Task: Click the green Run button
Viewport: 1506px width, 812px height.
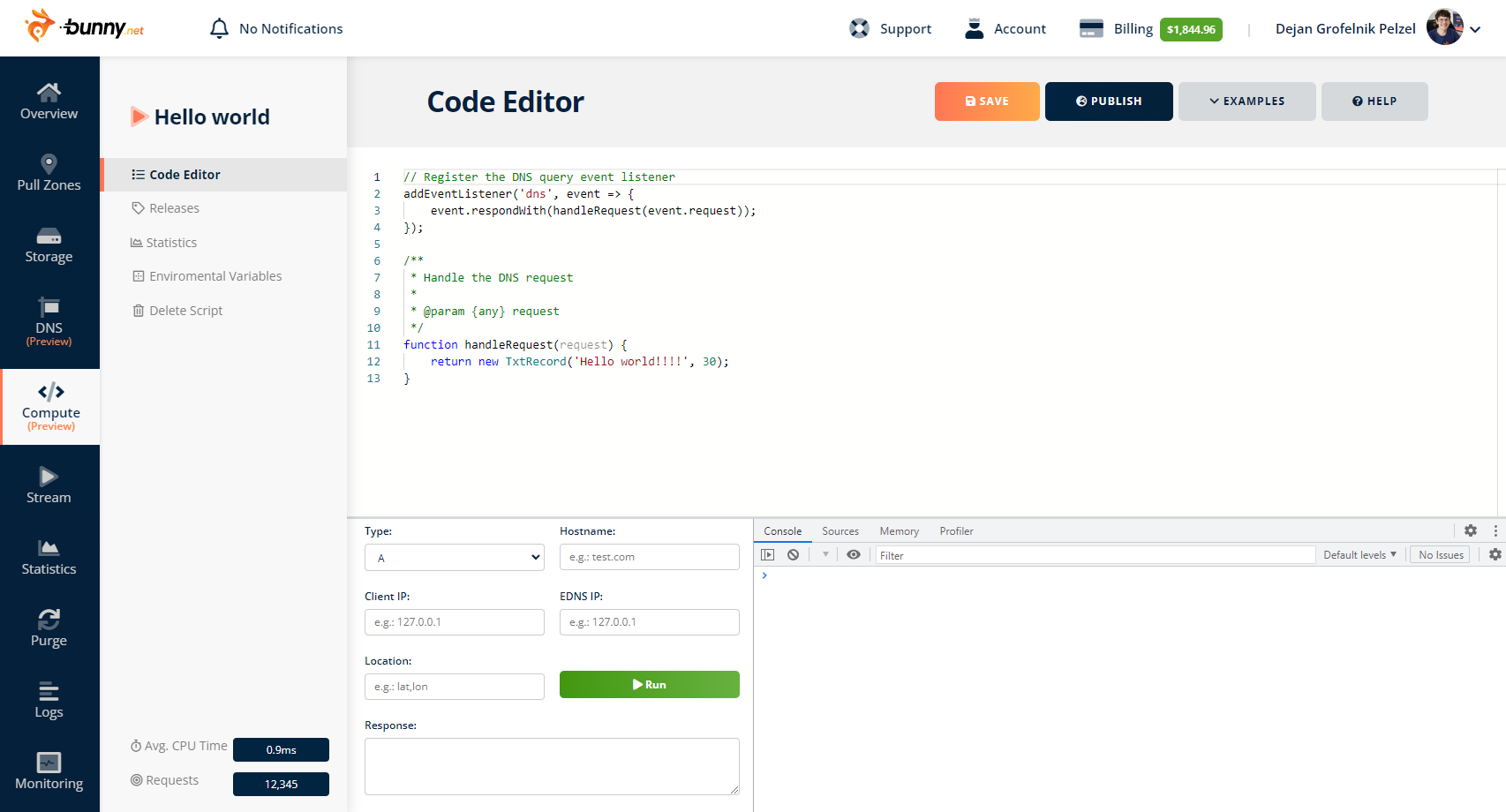Action: coord(650,685)
